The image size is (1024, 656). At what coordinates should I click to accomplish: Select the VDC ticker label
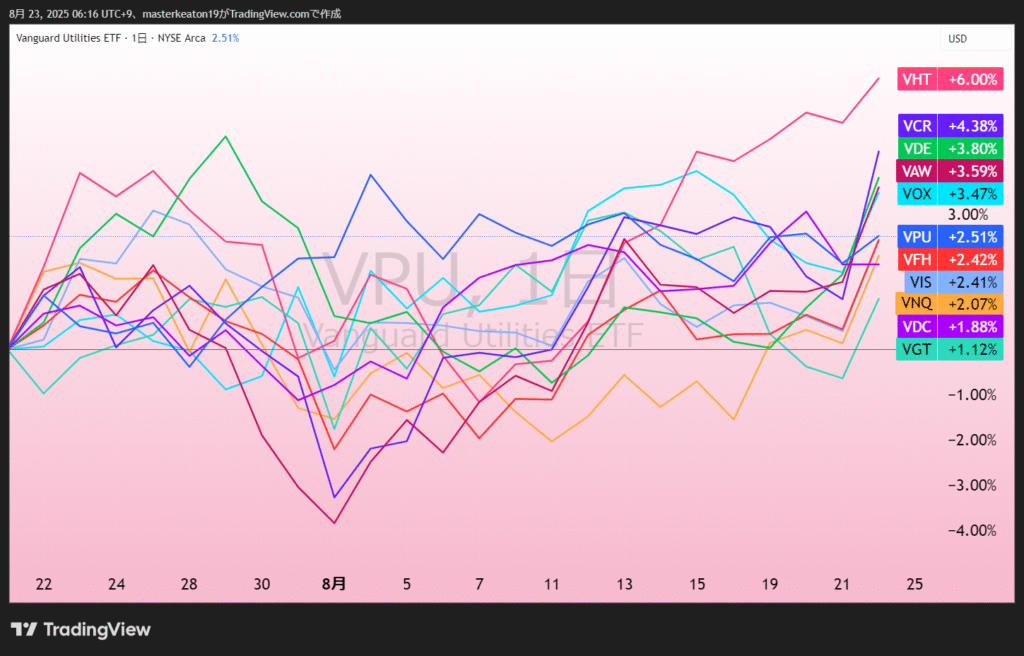917,326
